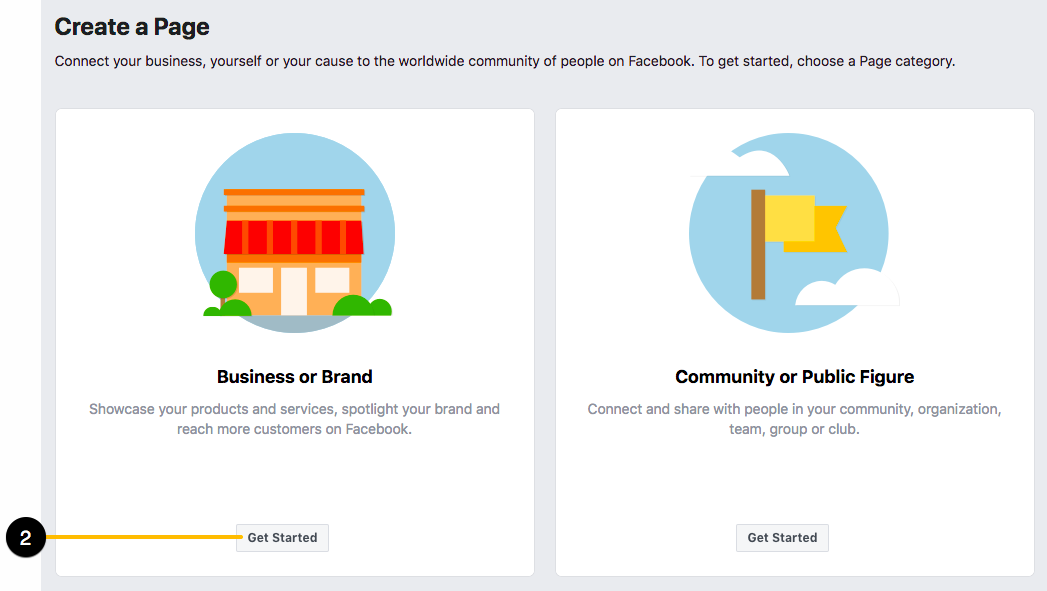Click Get Started under Business or Brand
This screenshot has height=591, width=1047.
point(282,538)
